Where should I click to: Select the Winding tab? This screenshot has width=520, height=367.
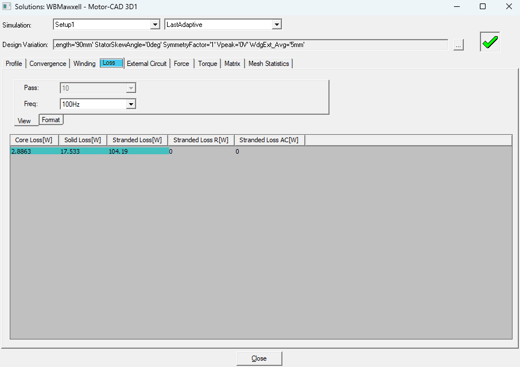click(x=84, y=63)
